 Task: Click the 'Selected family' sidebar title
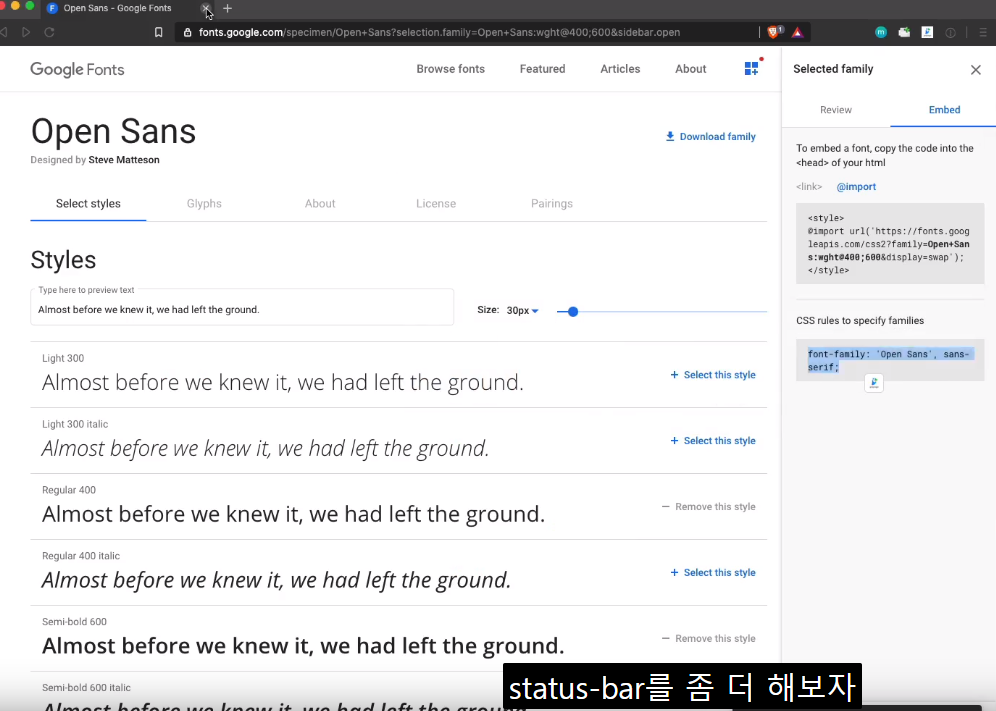833,69
